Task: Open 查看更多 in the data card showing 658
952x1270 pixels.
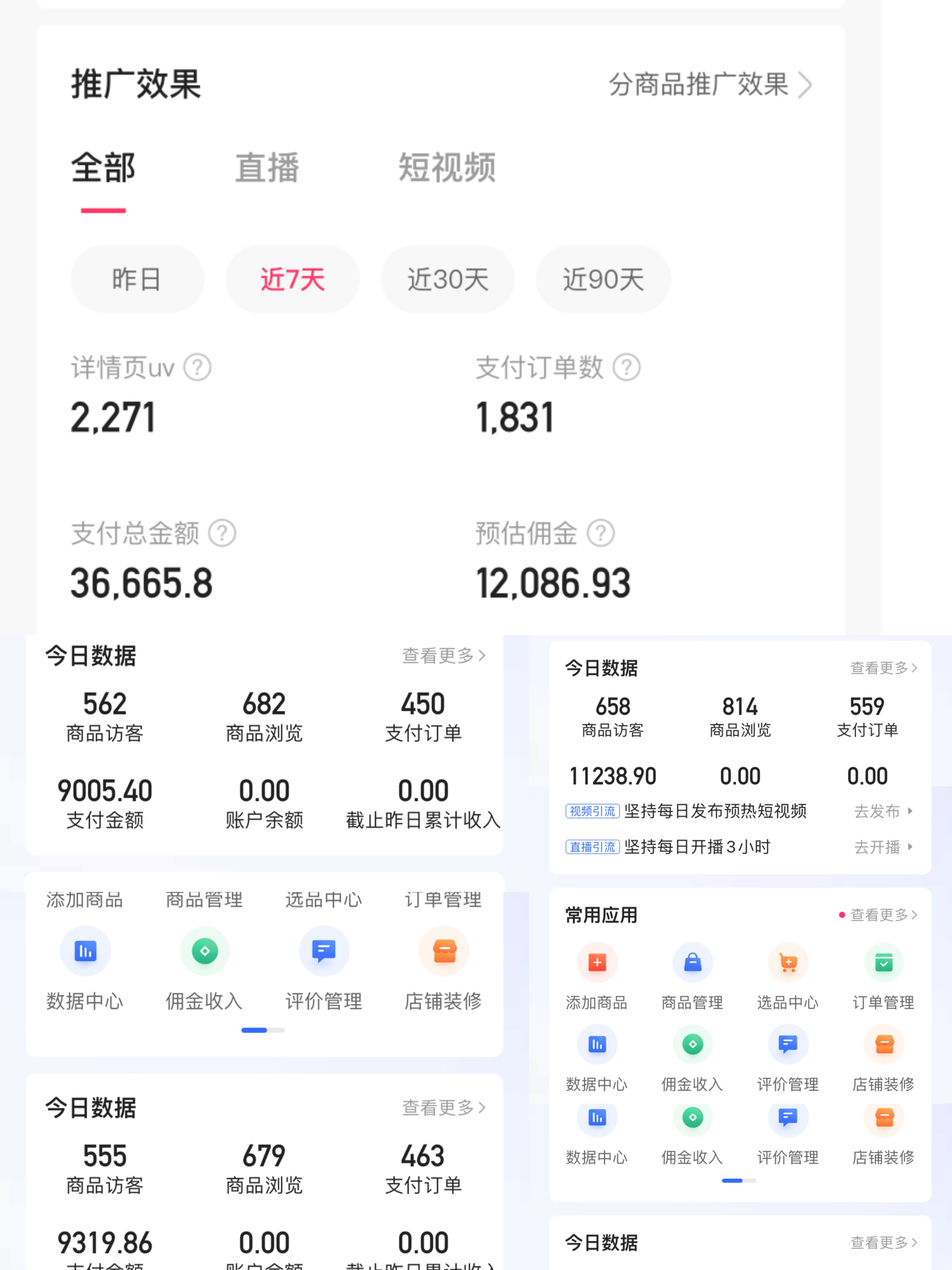Action: click(x=884, y=668)
